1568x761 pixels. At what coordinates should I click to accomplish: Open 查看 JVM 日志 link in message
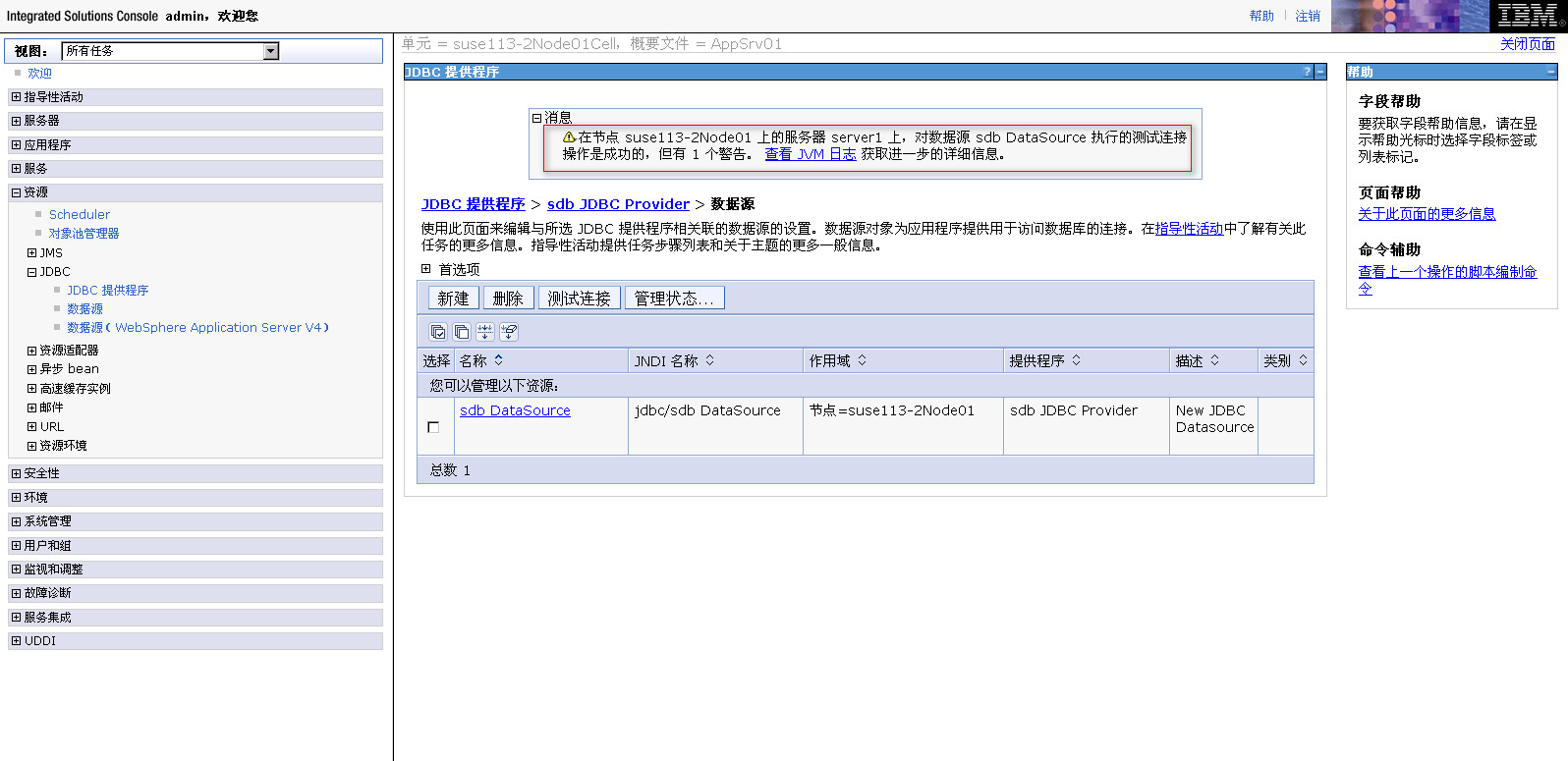pos(811,154)
